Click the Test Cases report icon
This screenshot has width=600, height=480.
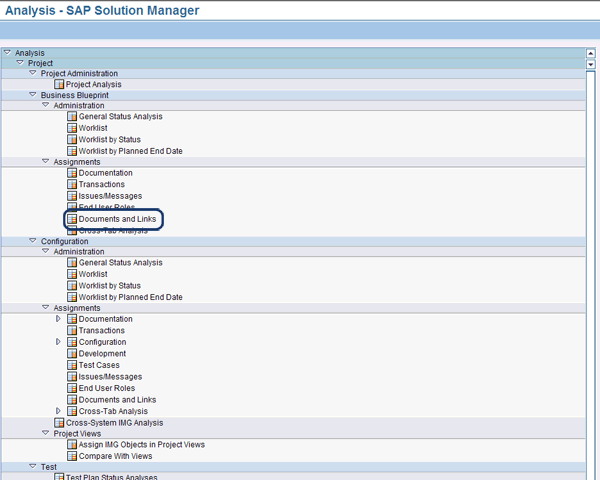click(72, 365)
